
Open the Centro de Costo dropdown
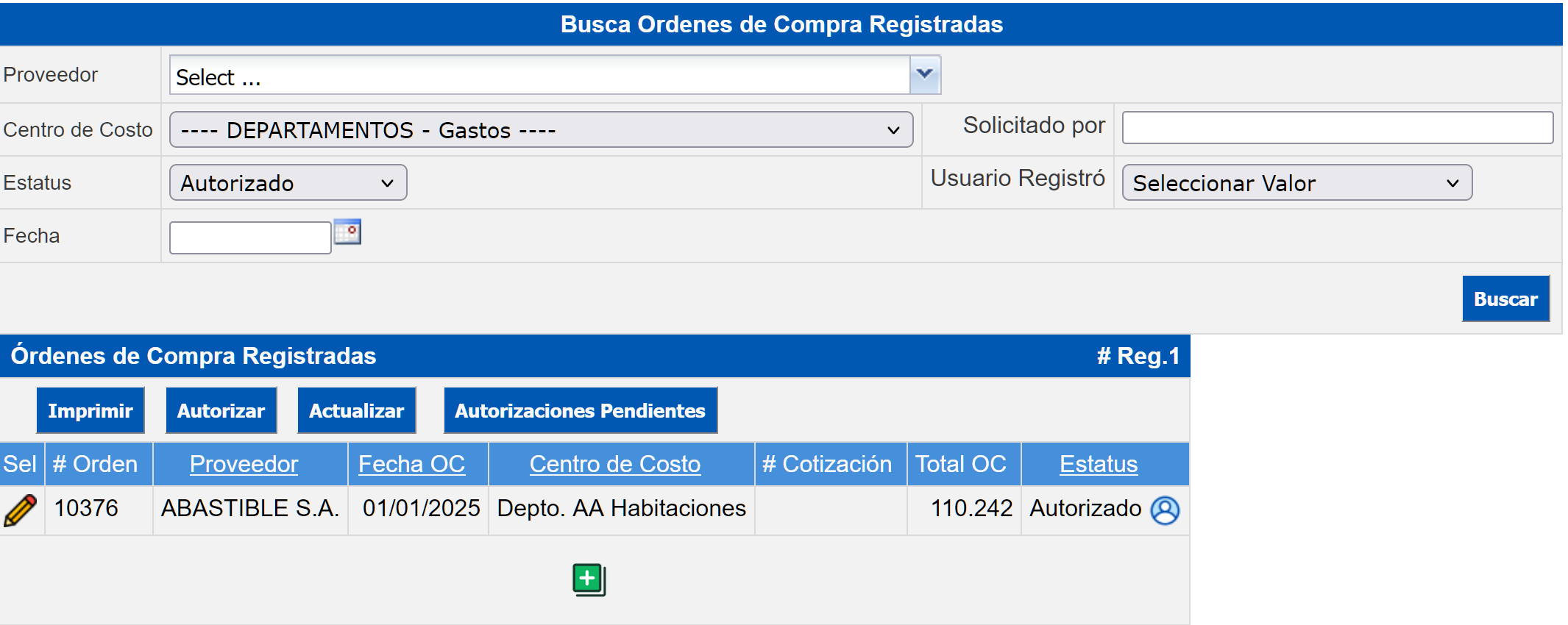[541, 130]
